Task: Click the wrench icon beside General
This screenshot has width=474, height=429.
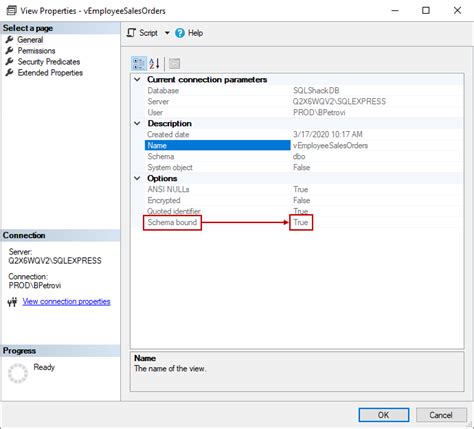Action: pos(10,40)
